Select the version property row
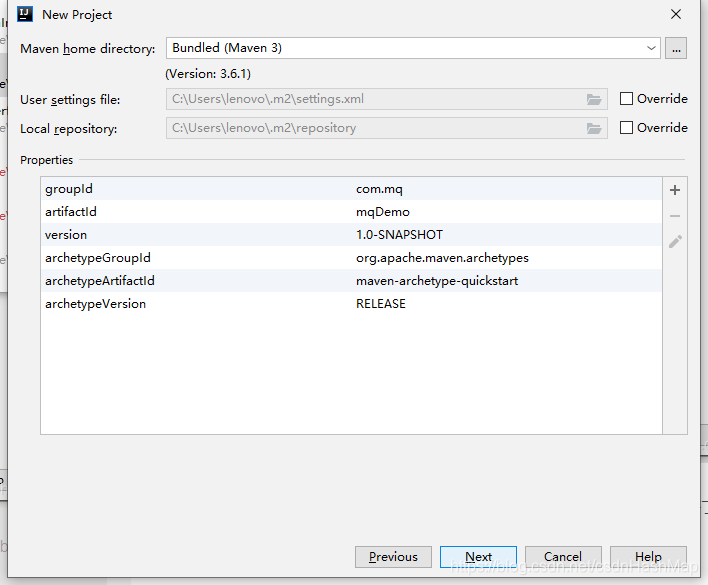The width and height of the screenshot is (708, 585). (351, 235)
